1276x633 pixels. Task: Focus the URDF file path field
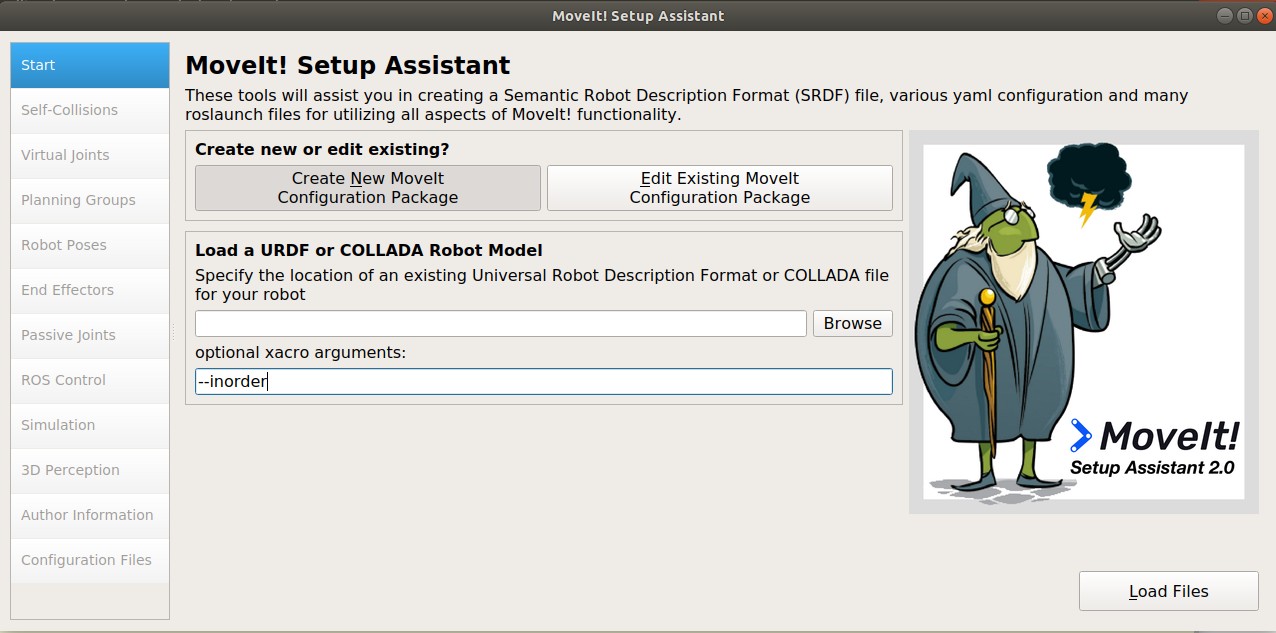501,323
